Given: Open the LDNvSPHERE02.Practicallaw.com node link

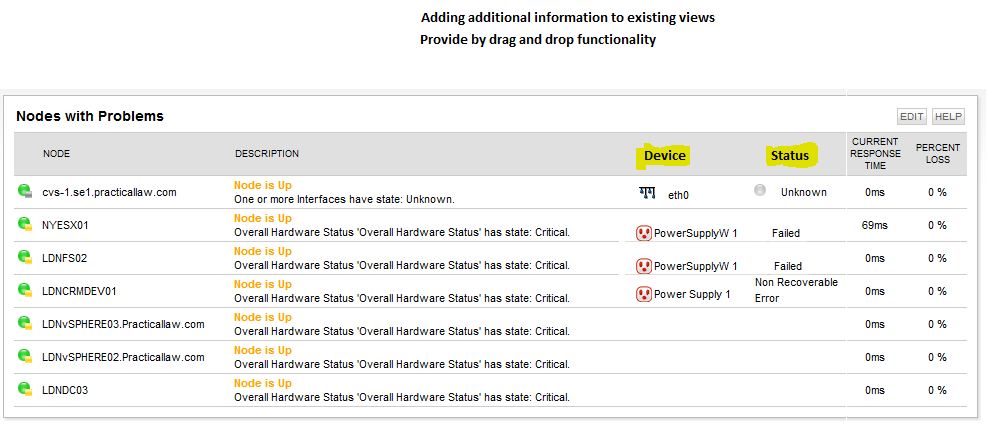Looking at the screenshot, I should coord(123,357).
